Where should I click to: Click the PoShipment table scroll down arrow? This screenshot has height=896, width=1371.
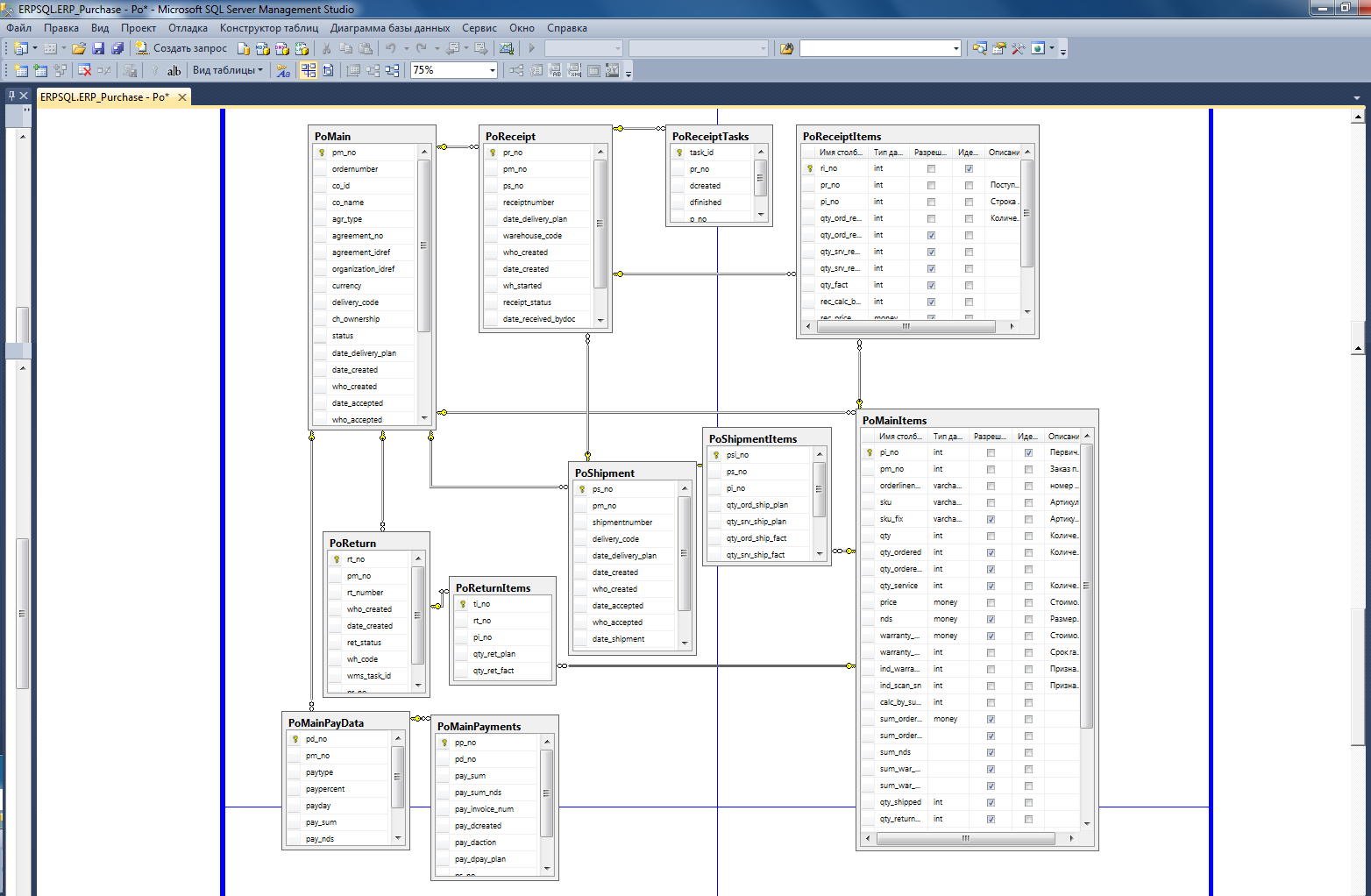[x=685, y=643]
